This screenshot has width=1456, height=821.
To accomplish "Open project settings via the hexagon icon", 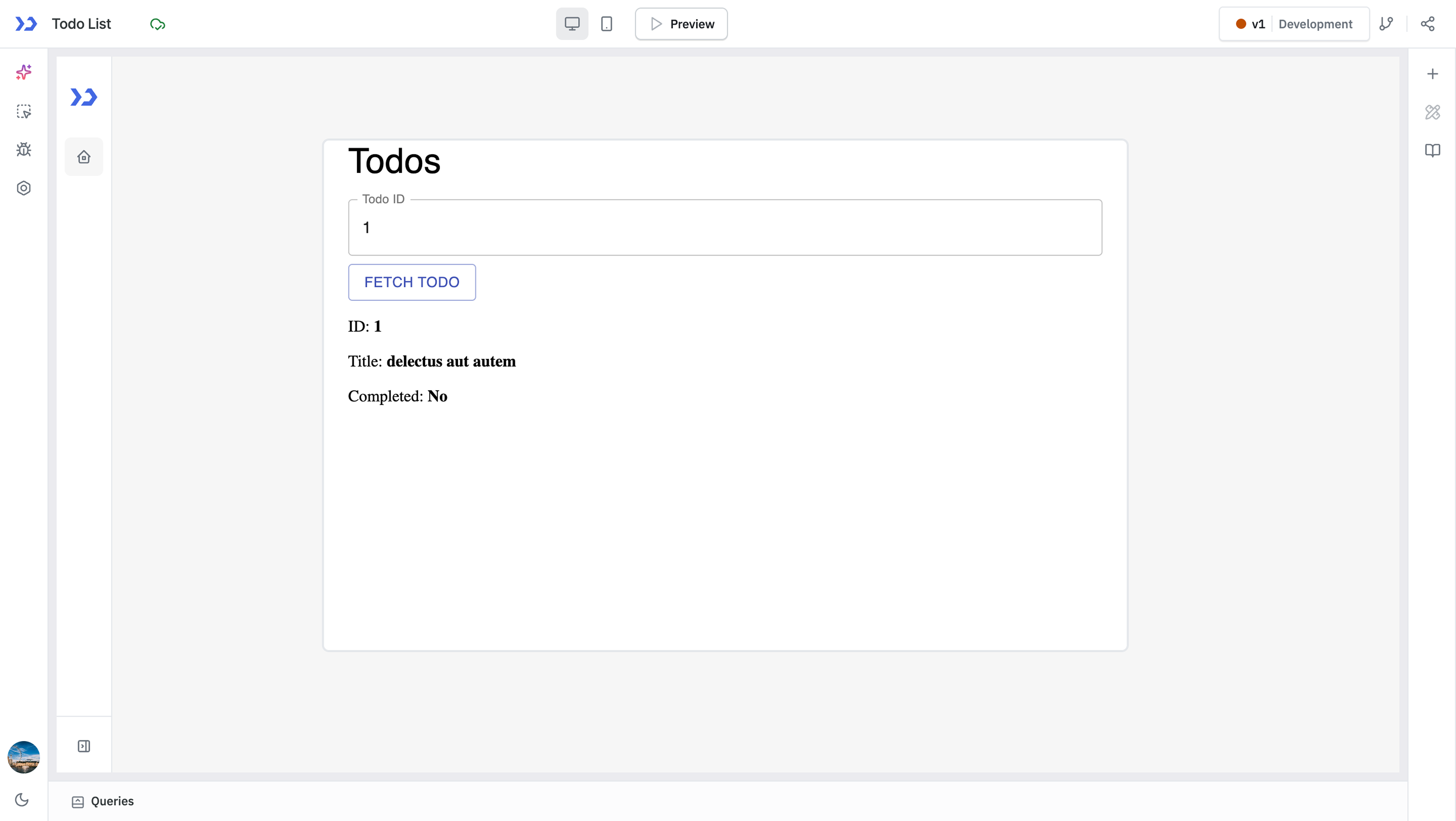I will pyautogui.click(x=23, y=188).
